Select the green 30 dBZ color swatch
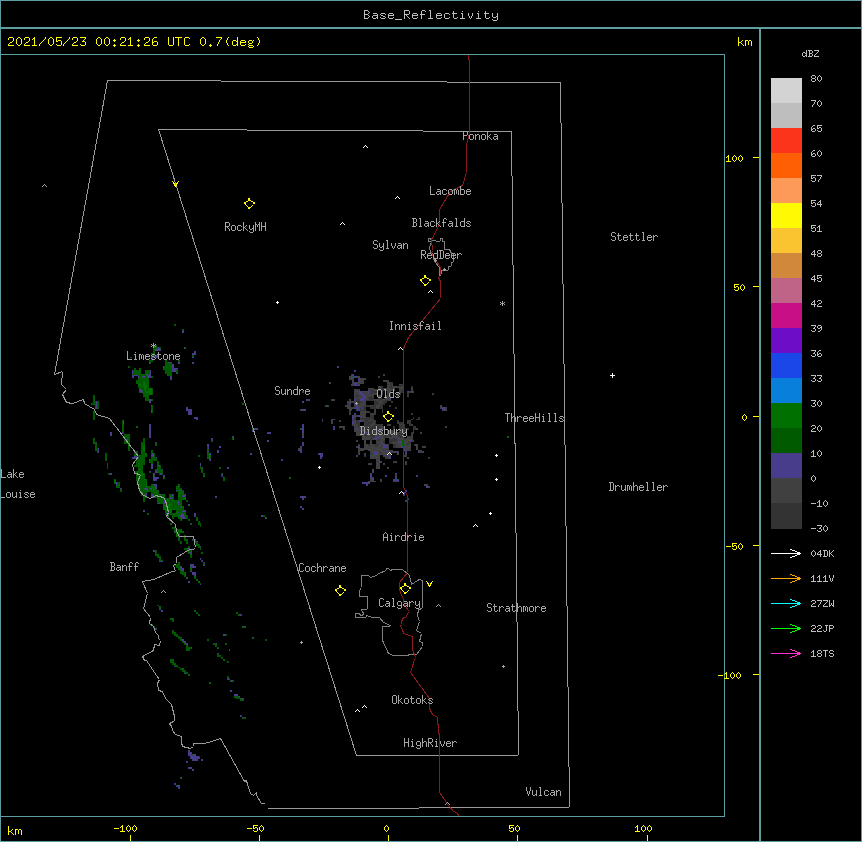 [x=786, y=416]
